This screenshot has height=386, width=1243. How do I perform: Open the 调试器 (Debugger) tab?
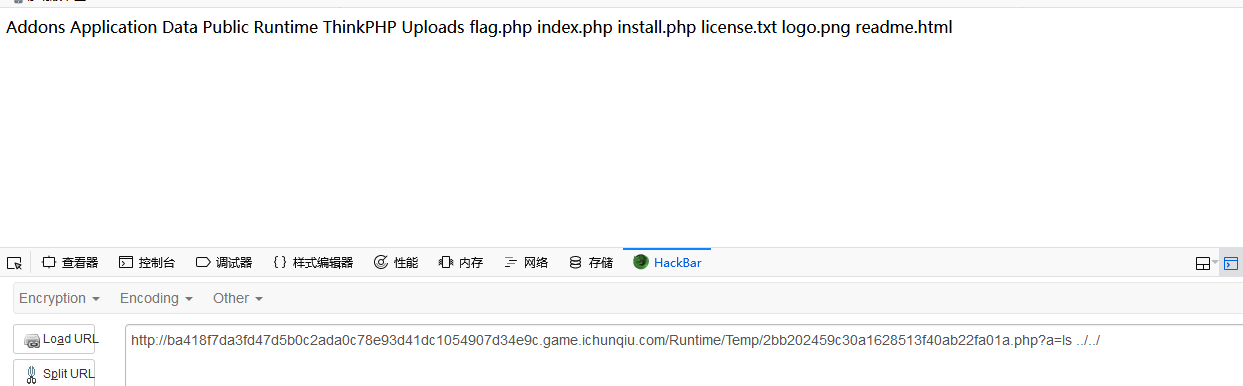224,263
